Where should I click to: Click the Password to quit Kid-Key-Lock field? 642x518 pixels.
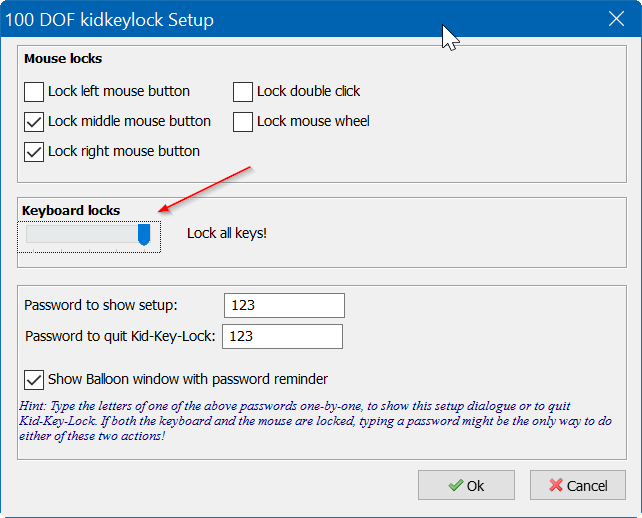click(x=284, y=337)
